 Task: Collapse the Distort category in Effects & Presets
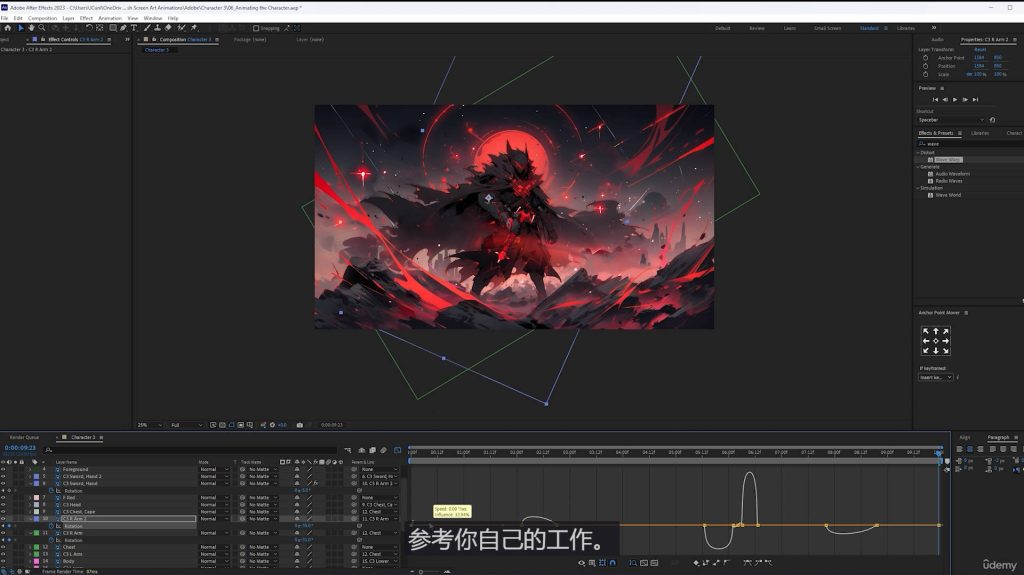tap(918, 152)
